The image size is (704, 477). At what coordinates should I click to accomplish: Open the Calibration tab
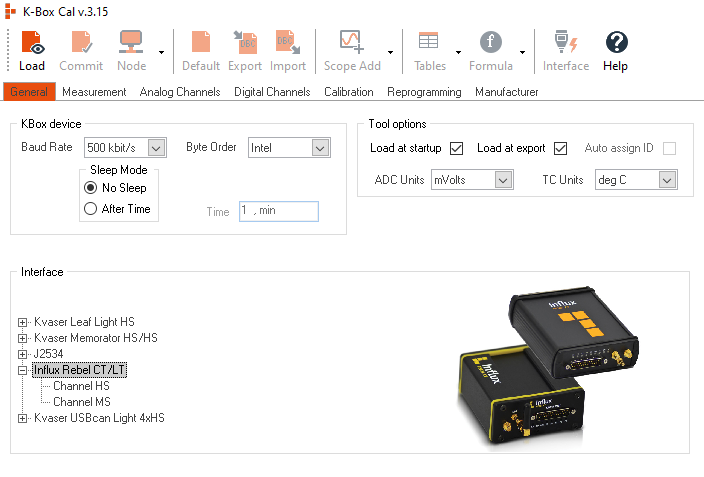(349, 92)
